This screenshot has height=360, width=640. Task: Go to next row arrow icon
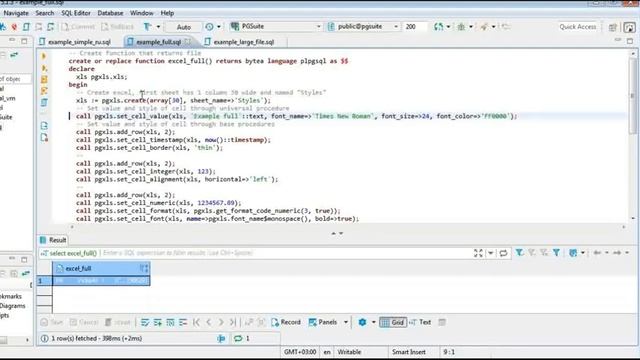pos(221,322)
